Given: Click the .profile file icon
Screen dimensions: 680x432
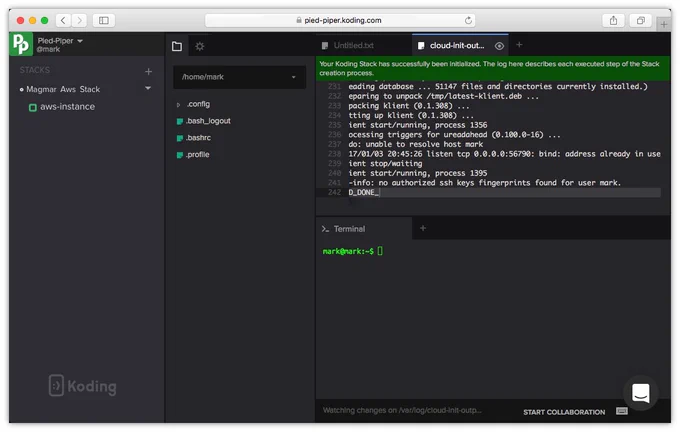Looking at the screenshot, I should coord(180,155).
